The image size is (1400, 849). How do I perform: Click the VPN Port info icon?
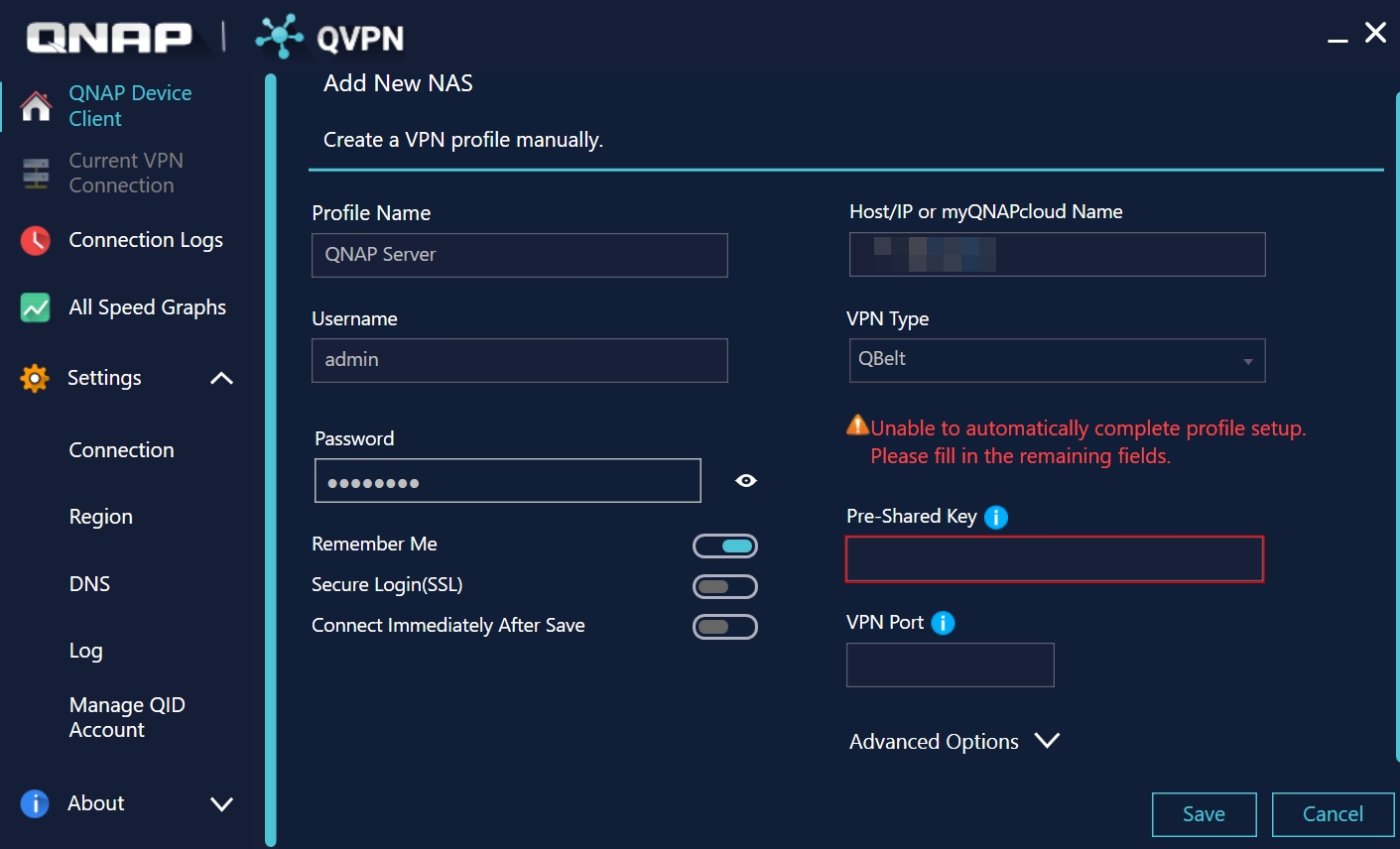coord(943,623)
